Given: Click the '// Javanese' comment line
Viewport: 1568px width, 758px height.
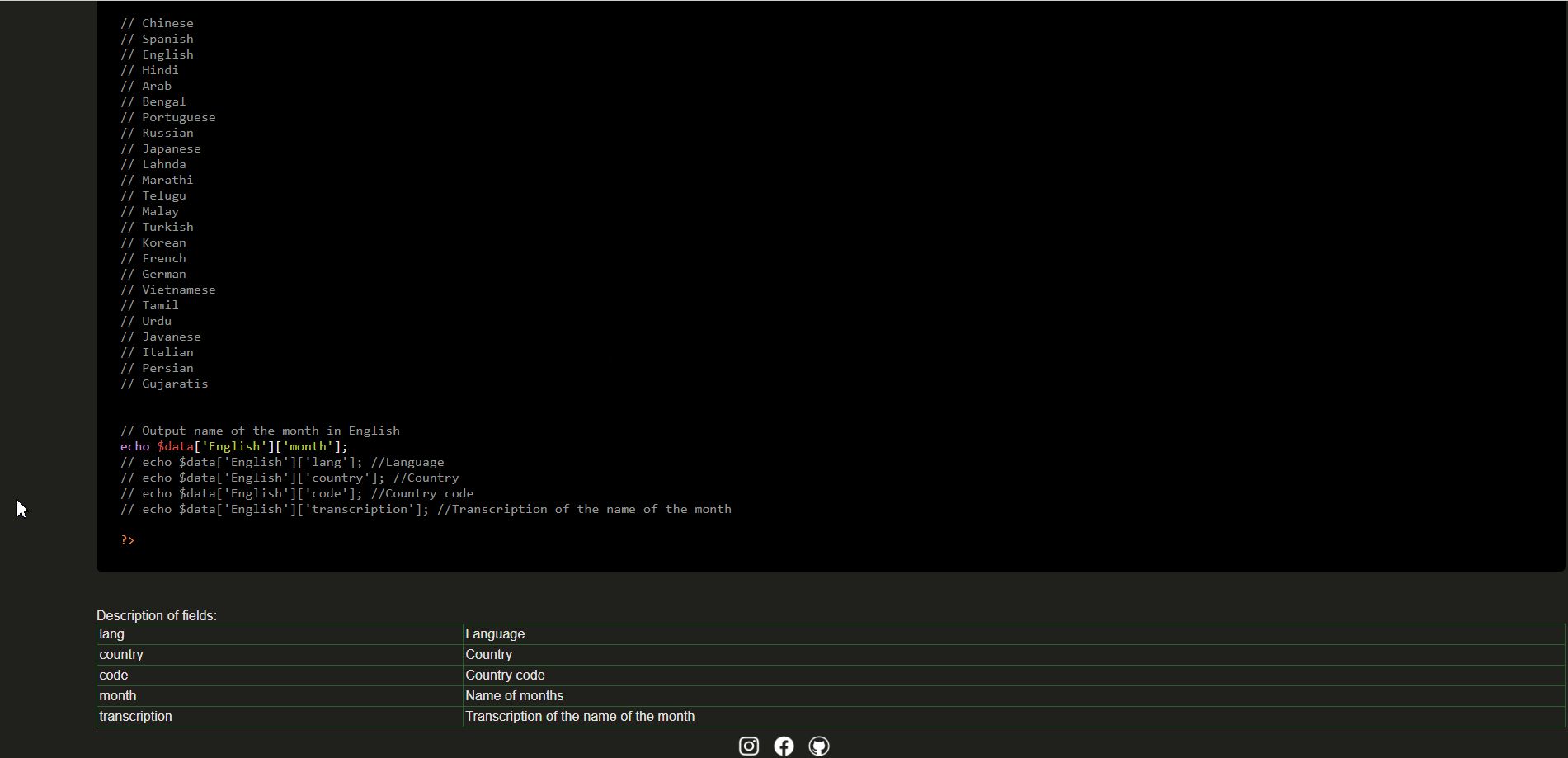Looking at the screenshot, I should pyautogui.click(x=161, y=337).
